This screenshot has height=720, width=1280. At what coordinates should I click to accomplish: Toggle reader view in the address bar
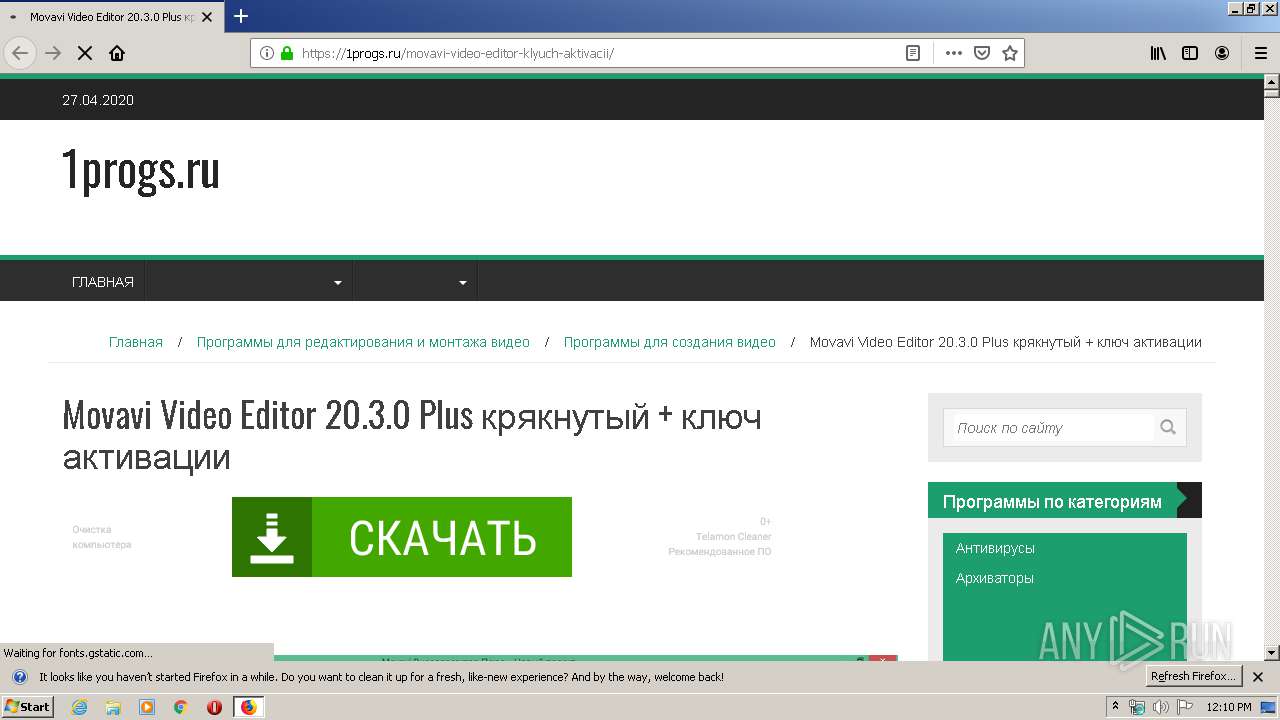(x=913, y=53)
